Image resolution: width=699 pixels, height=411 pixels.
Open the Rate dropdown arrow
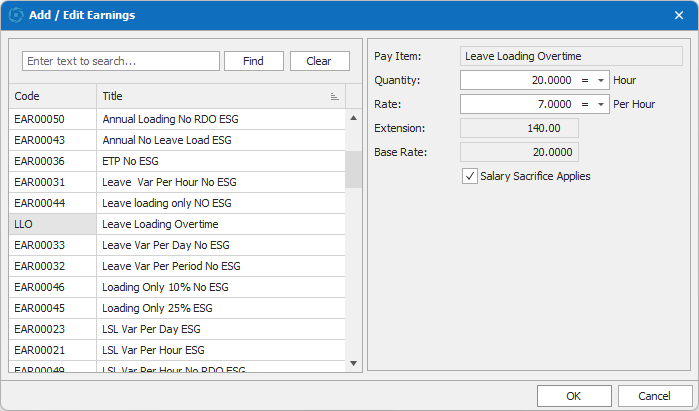click(x=600, y=104)
